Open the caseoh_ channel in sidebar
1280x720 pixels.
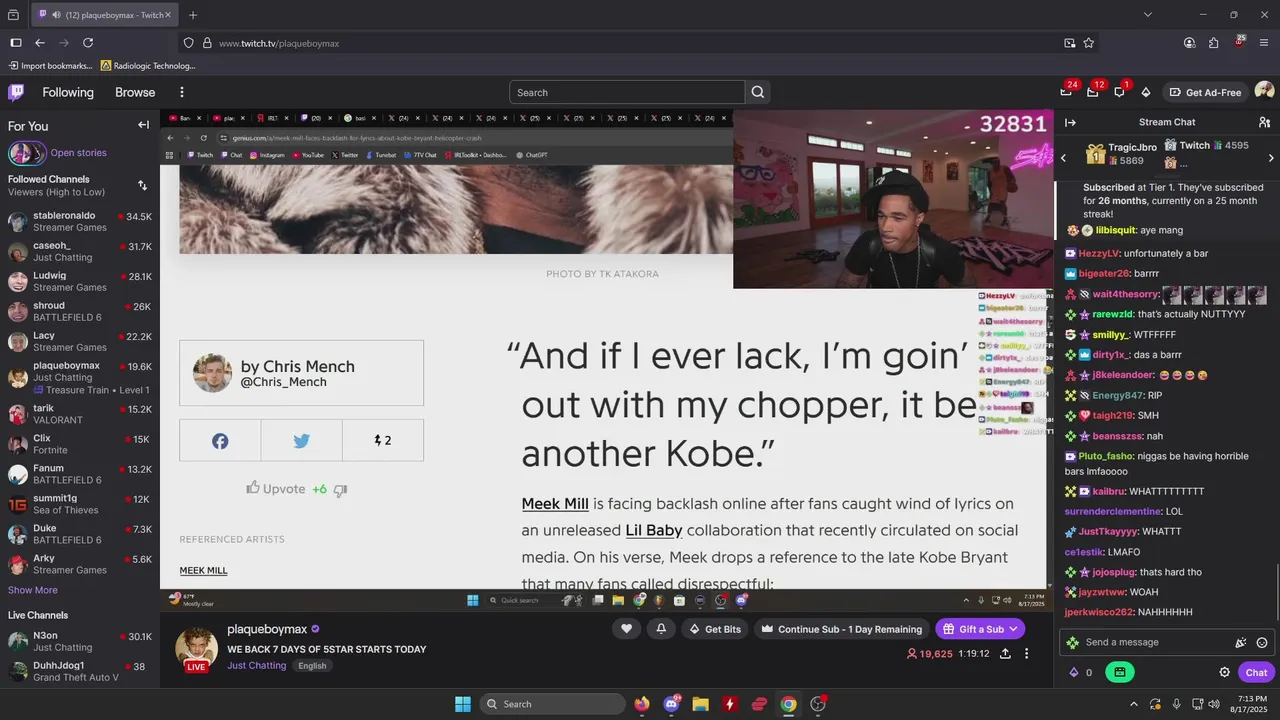point(80,251)
